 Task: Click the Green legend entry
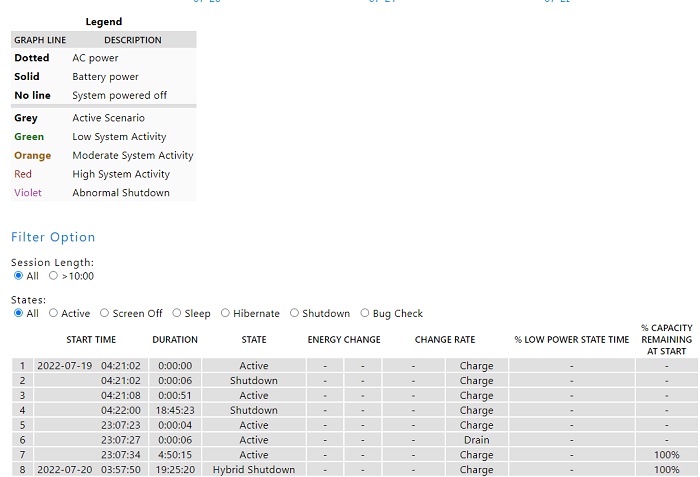tap(29, 137)
